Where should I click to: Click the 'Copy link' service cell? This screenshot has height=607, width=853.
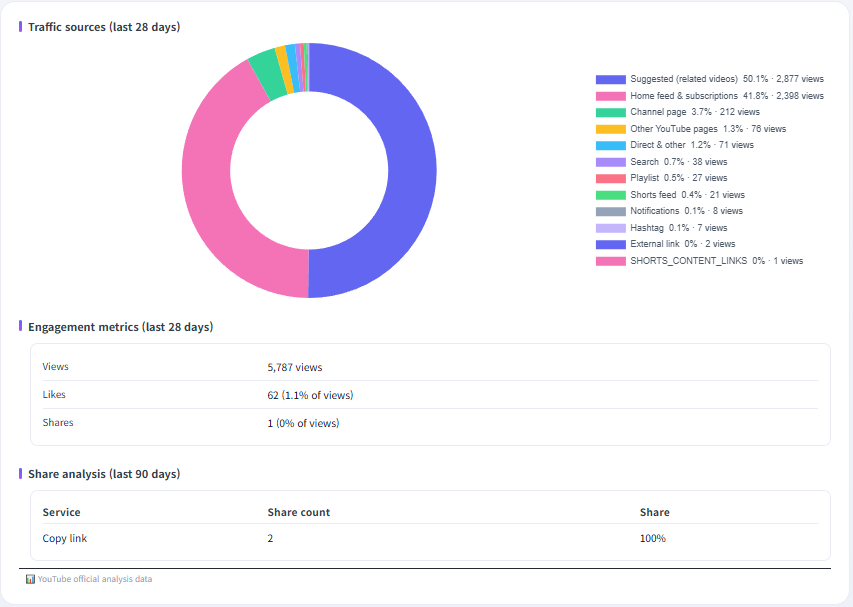pyautogui.click(x=65, y=538)
